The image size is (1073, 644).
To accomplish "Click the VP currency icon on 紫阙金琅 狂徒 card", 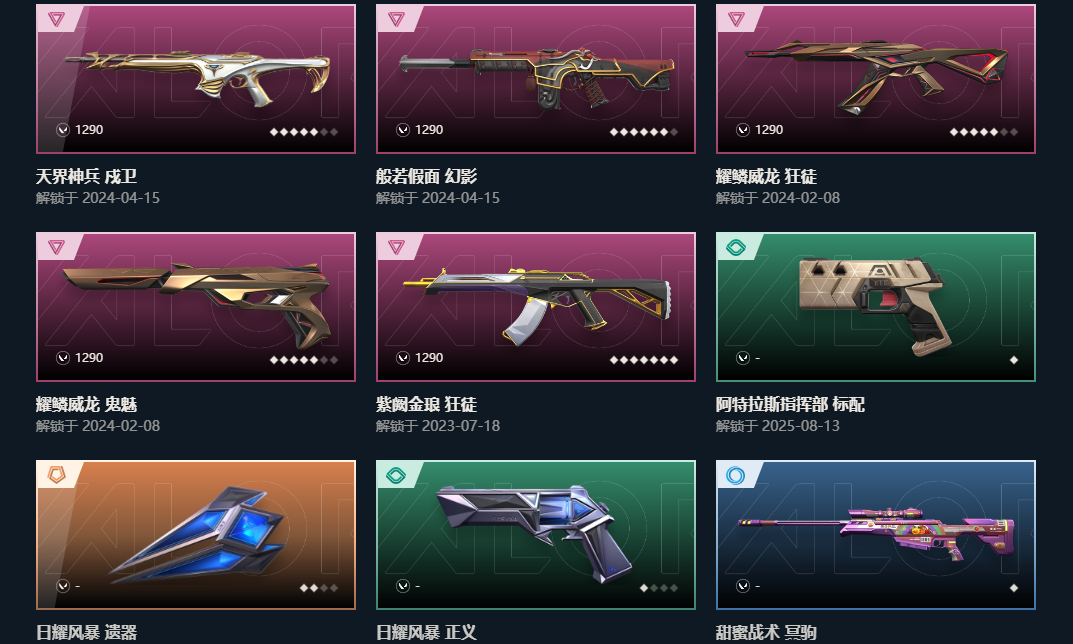I will pos(403,358).
